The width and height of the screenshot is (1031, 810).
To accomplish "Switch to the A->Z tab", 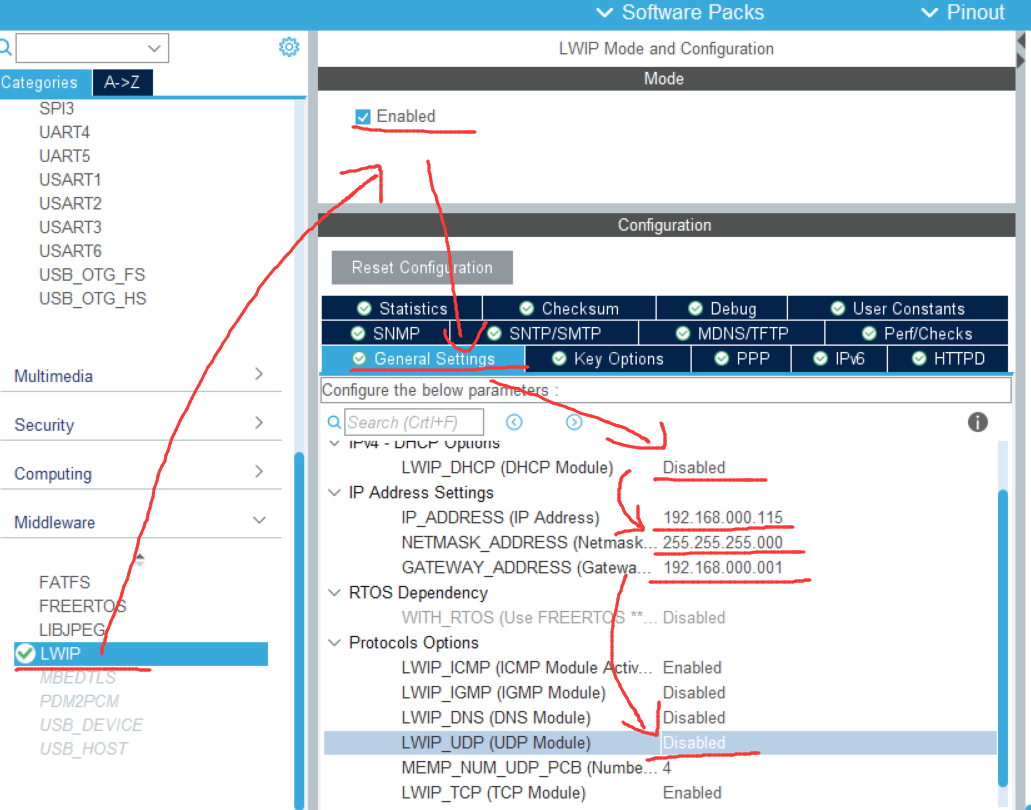I will tap(122, 83).
